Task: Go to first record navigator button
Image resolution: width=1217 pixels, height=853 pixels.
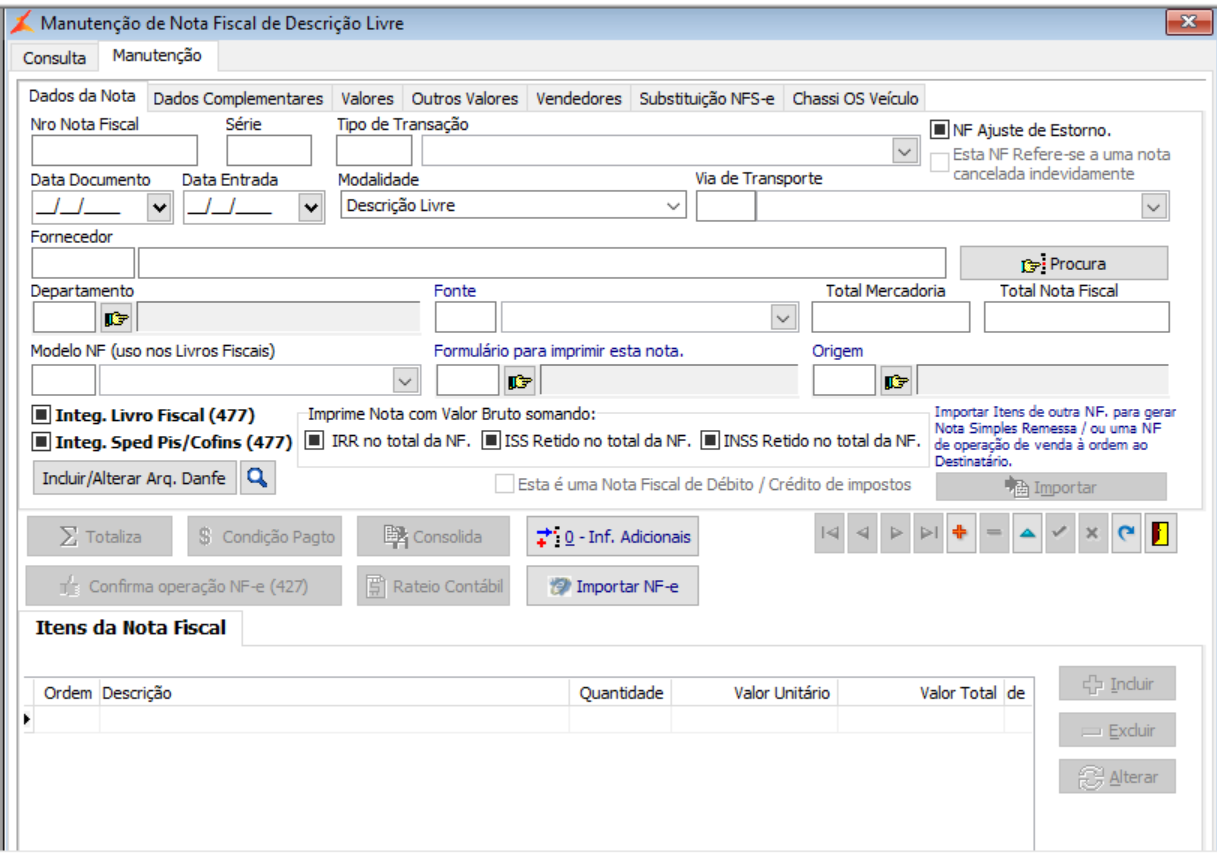Action: click(829, 534)
